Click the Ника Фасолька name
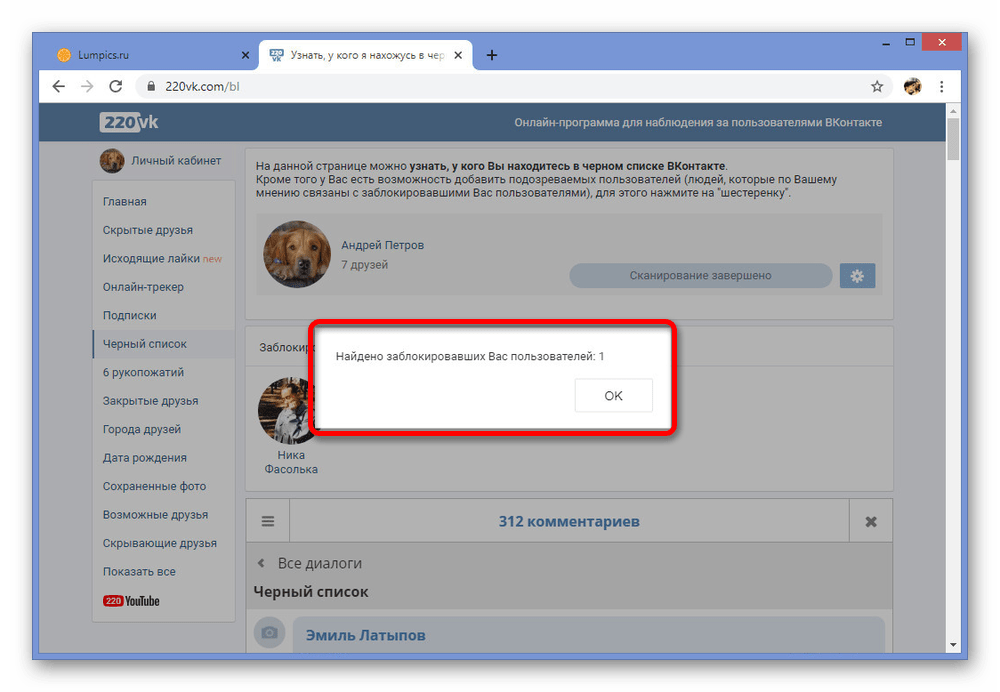The height and width of the screenshot is (692, 1000). pos(291,462)
